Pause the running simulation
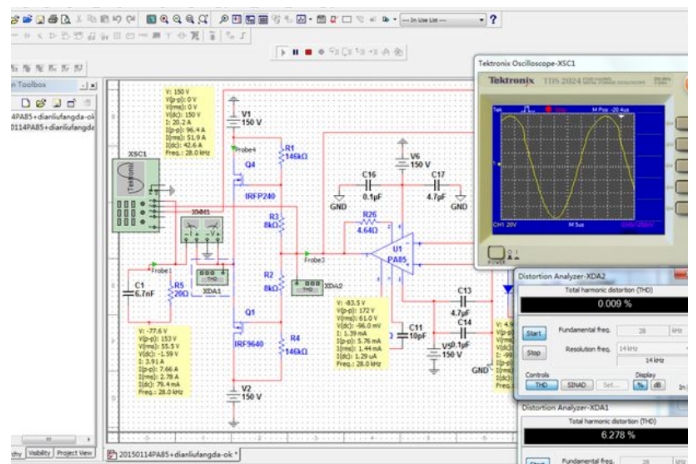Image resolution: width=696 pixels, height=464 pixels. [296, 51]
